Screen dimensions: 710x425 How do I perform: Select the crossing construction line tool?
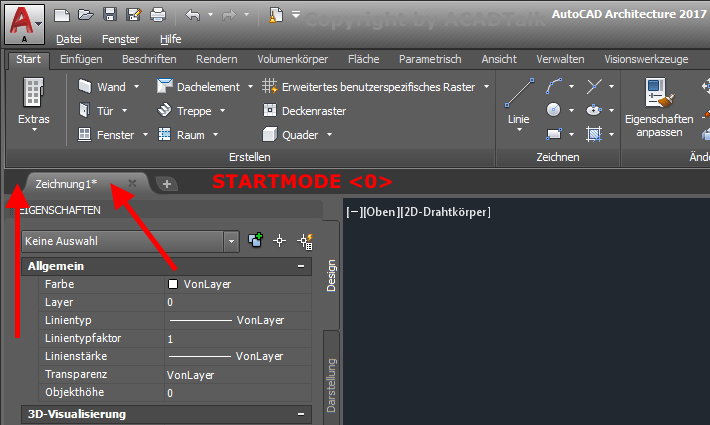(594, 86)
